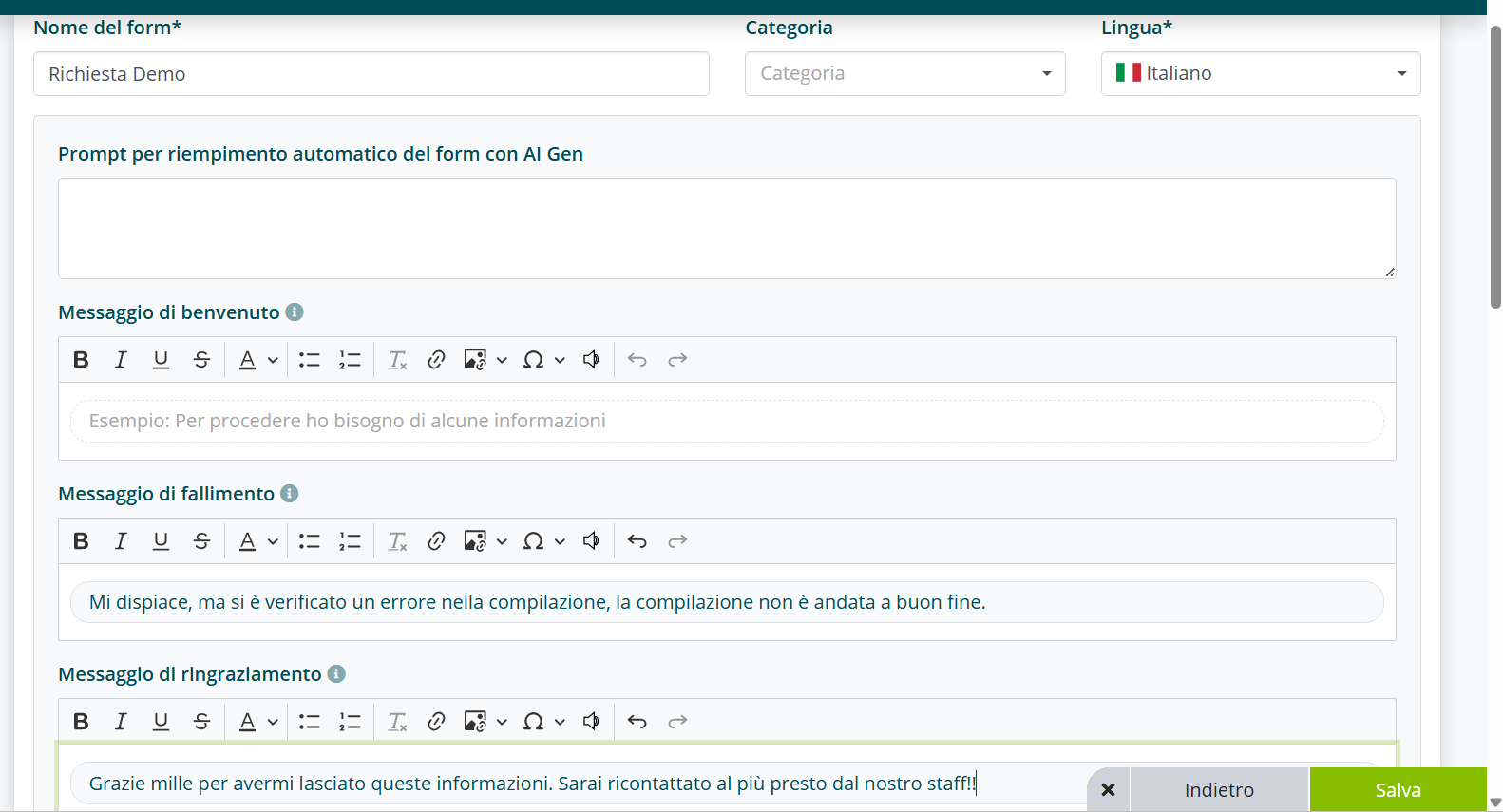
Task: Undo in Messaggio di ringraziamento editor
Action: pos(637,722)
